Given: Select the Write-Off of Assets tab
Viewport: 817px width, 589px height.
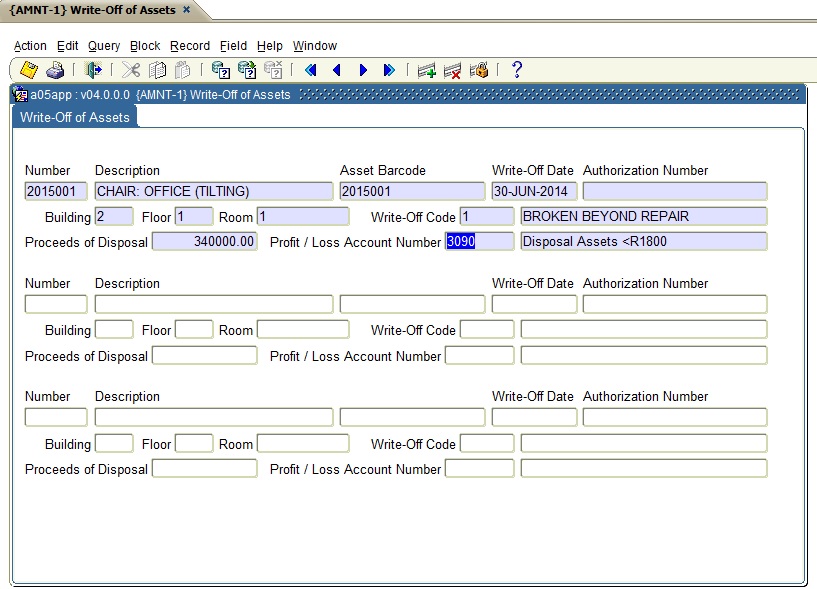Looking at the screenshot, I should pyautogui.click(x=75, y=117).
